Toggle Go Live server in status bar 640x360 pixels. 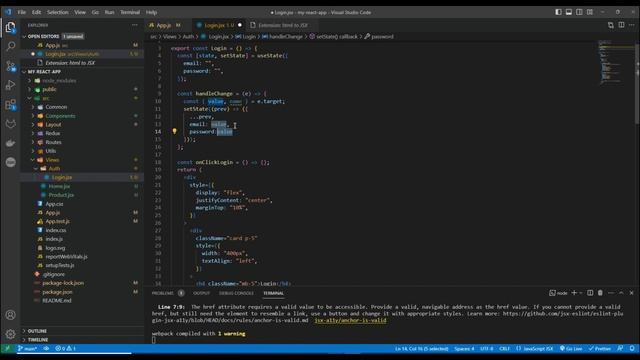(571, 348)
